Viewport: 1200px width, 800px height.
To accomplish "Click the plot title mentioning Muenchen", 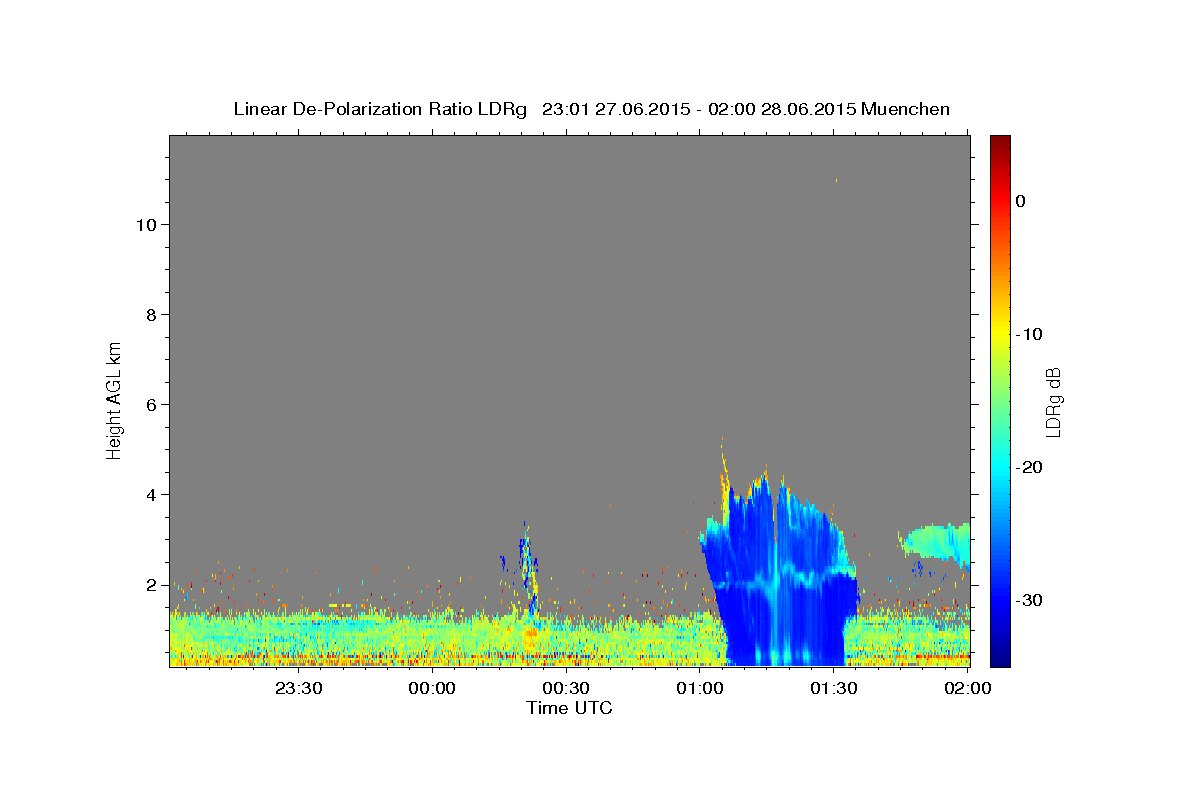I will point(591,109).
